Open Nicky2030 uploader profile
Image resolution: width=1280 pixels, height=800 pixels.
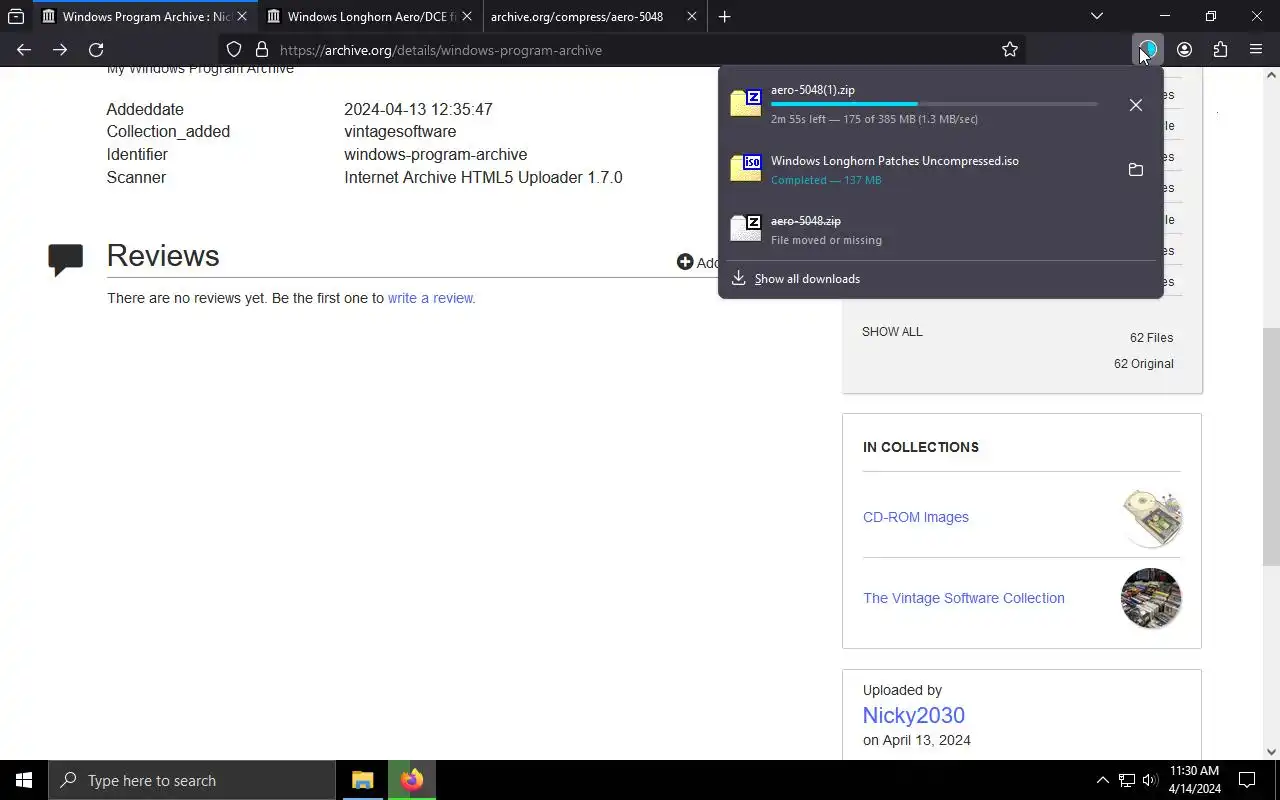coord(914,715)
